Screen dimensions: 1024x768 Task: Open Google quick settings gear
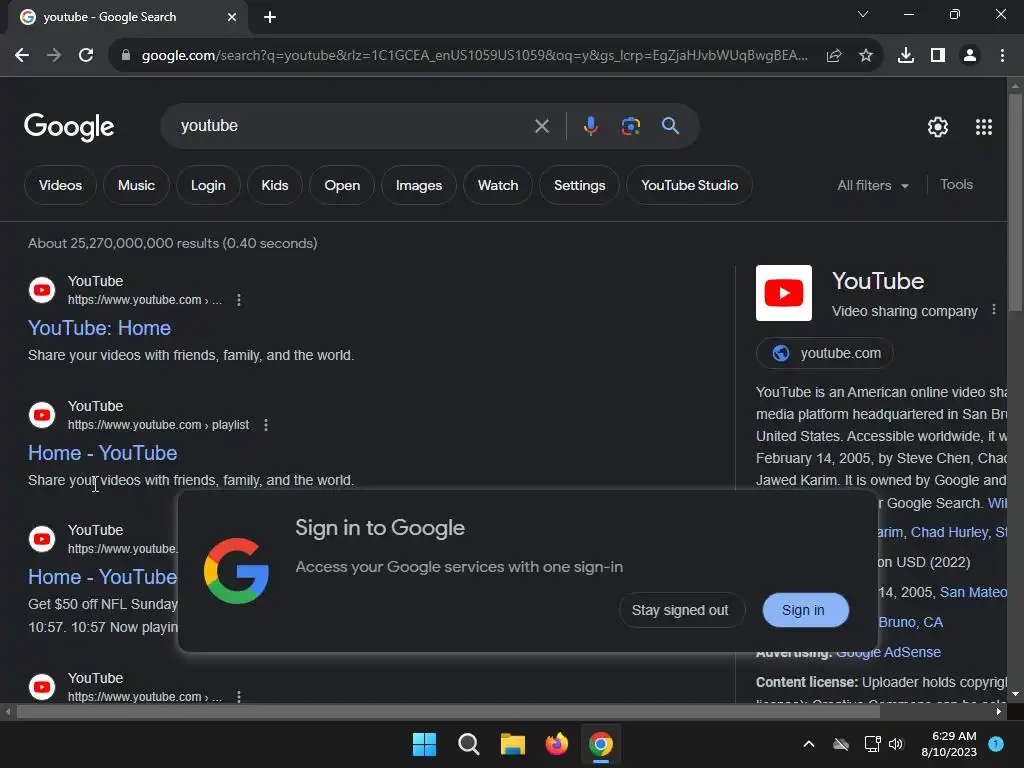click(938, 127)
